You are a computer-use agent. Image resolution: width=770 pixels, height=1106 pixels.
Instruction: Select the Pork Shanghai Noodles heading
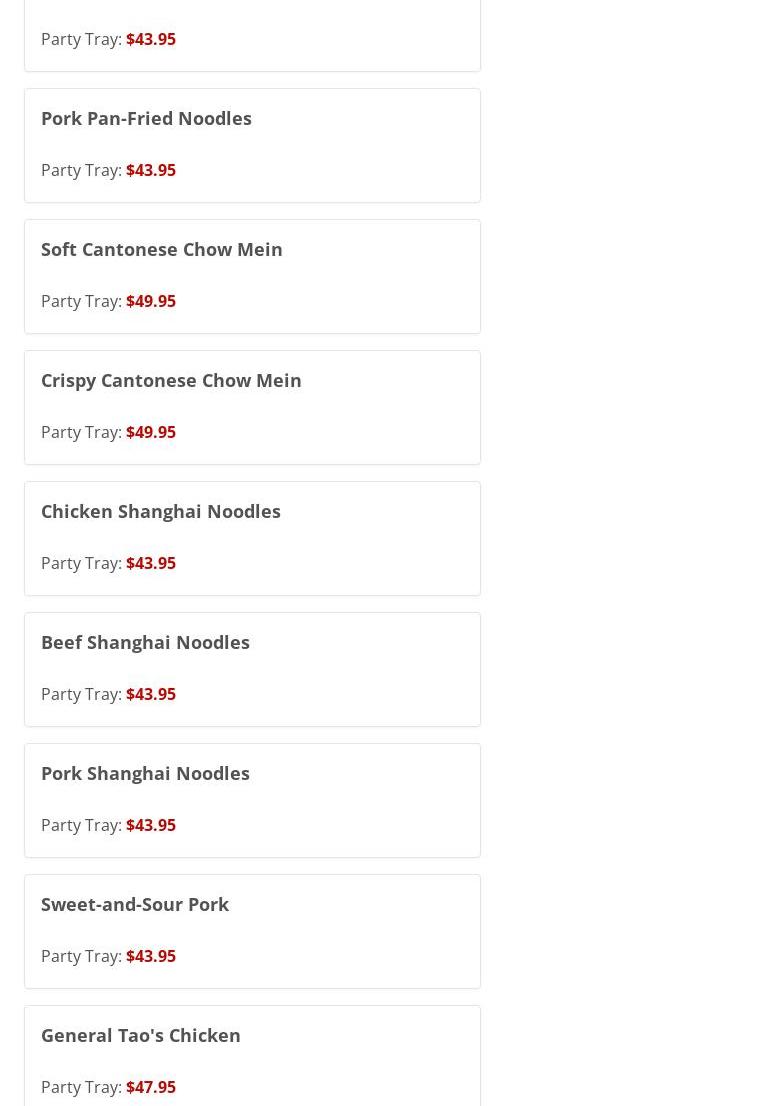(145, 773)
